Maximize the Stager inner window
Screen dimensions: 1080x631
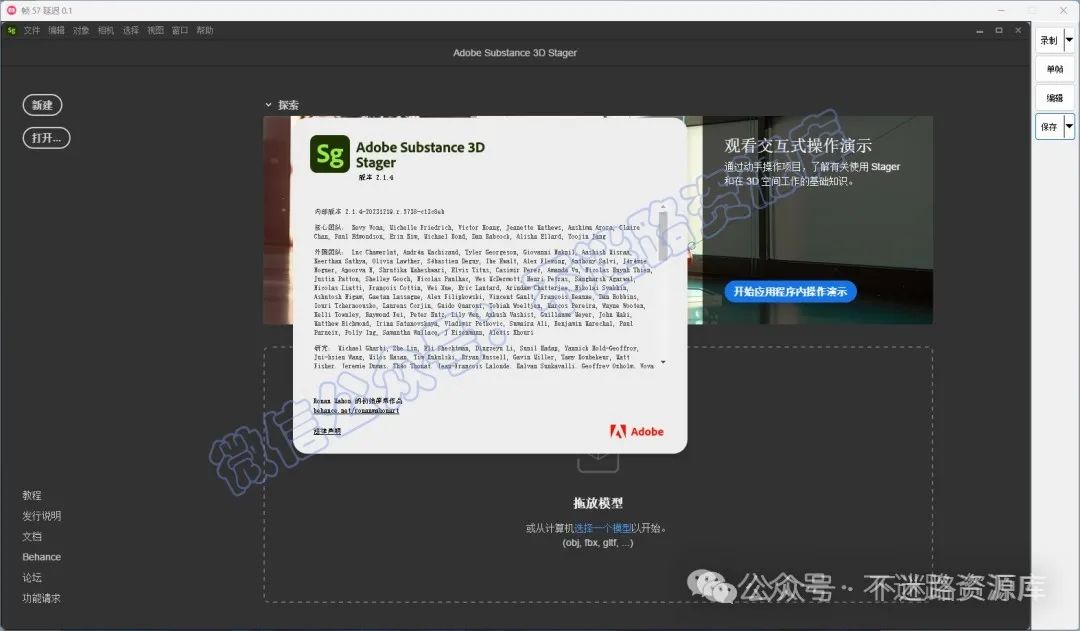point(999,30)
